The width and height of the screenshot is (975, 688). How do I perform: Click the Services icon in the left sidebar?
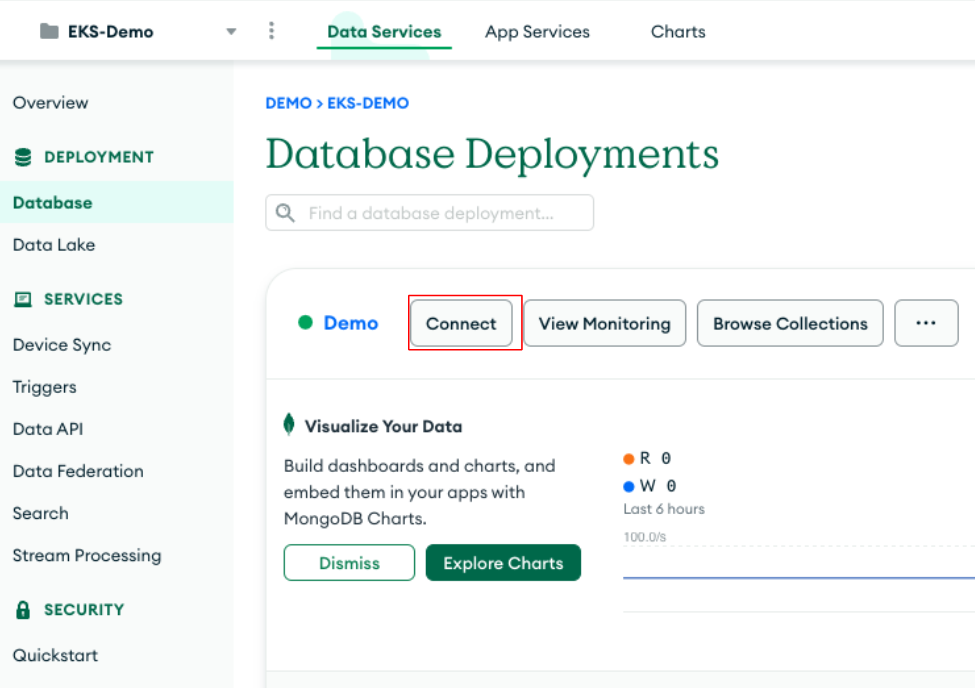click(21, 299)
